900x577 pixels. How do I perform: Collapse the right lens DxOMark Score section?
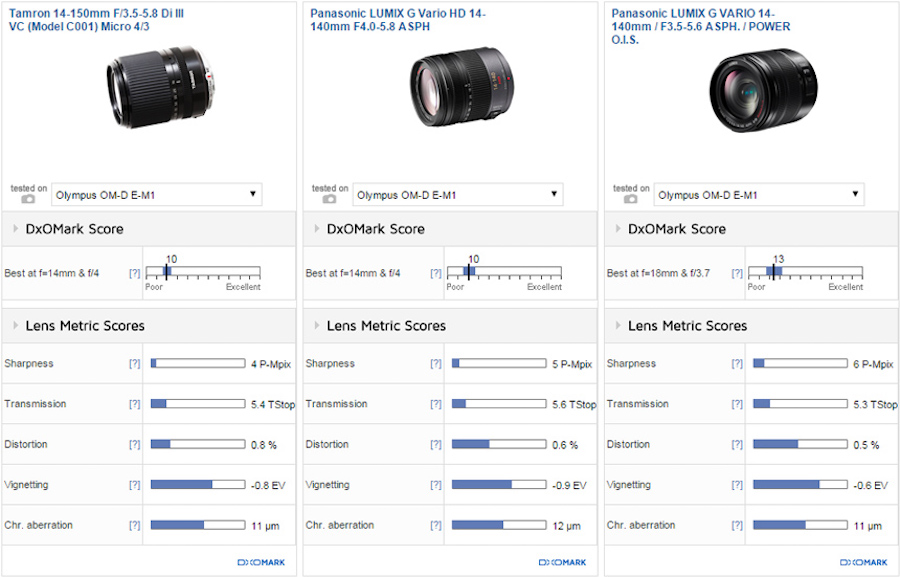pos(676,229)
